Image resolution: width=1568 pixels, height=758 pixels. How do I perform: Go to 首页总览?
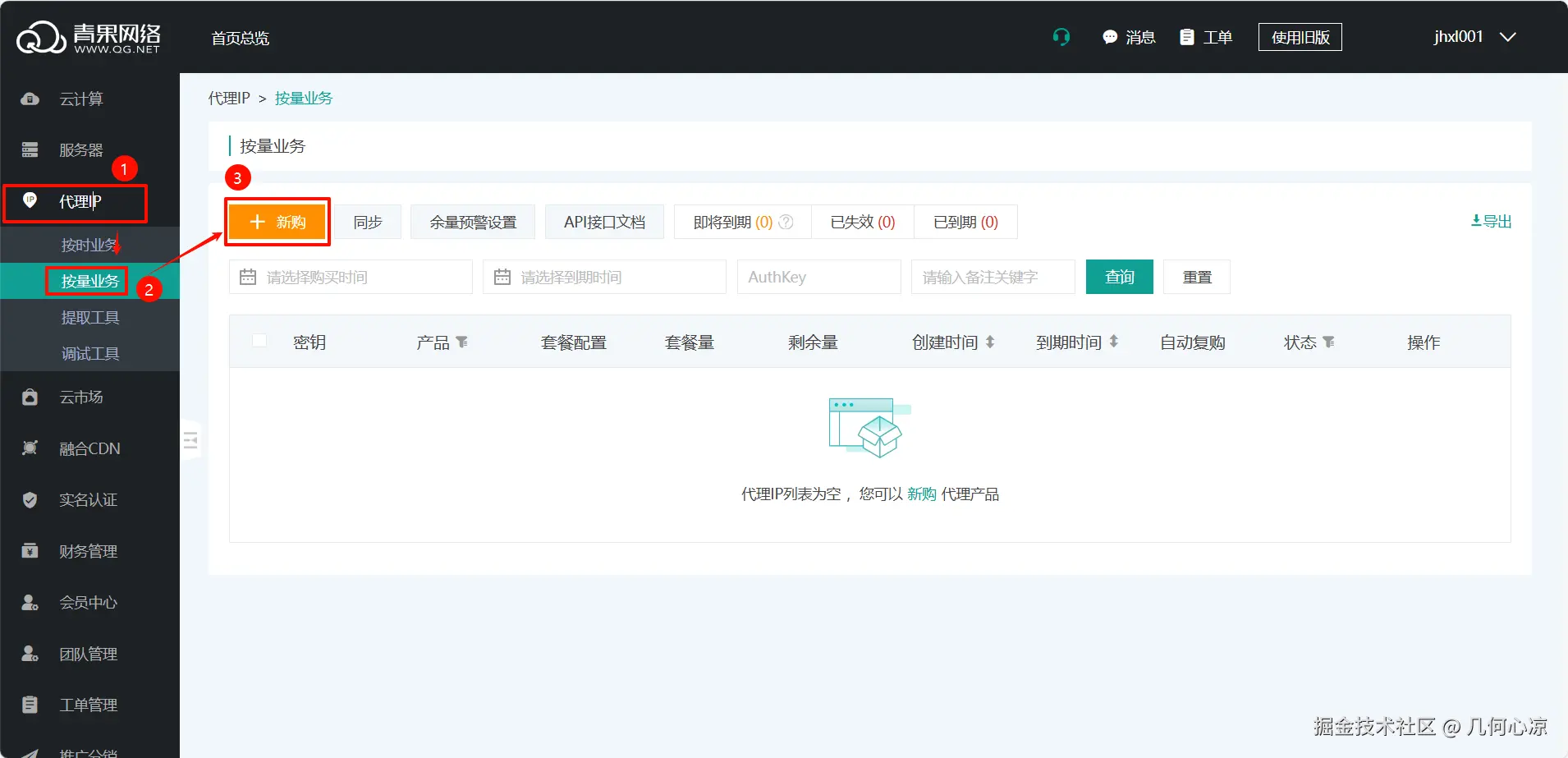point(240,38)
